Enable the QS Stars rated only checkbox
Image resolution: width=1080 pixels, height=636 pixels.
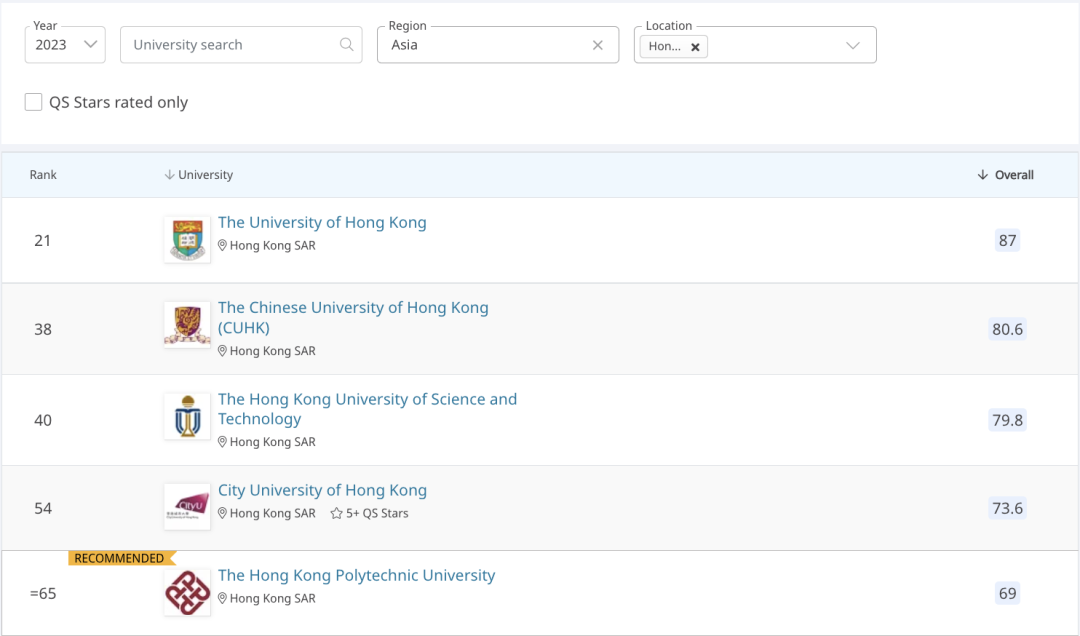(33, 102)
